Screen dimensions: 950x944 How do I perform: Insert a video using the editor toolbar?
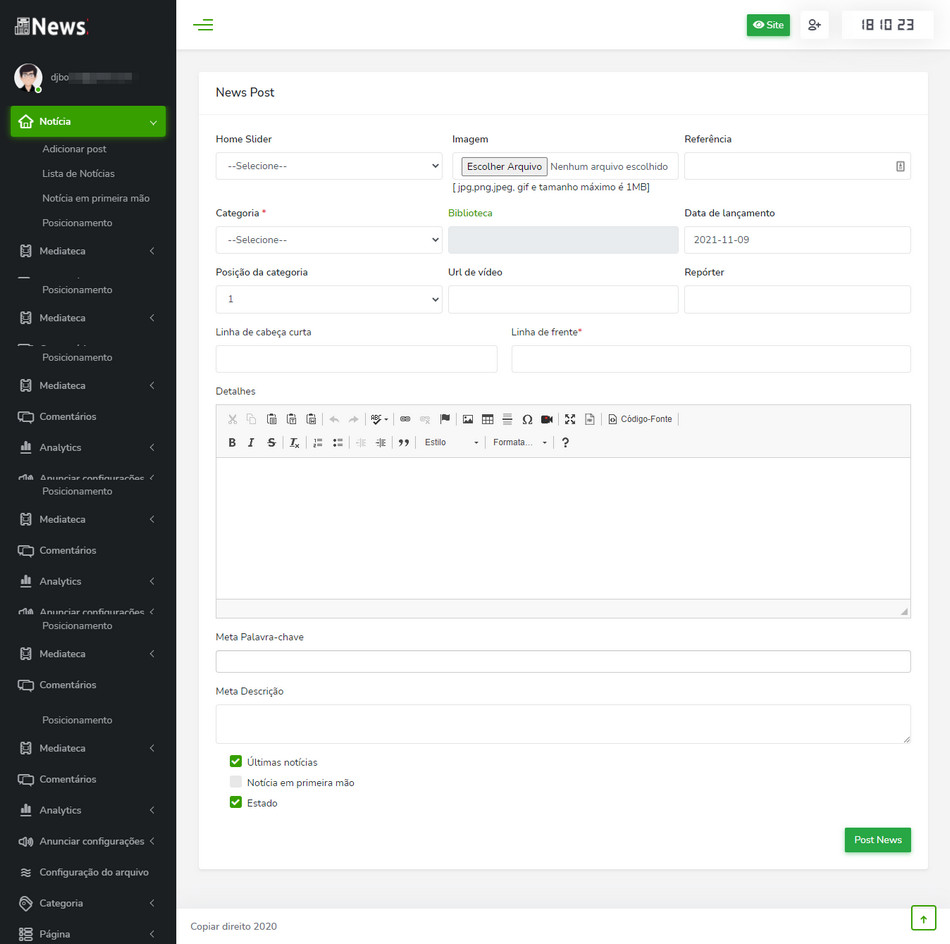546,419
